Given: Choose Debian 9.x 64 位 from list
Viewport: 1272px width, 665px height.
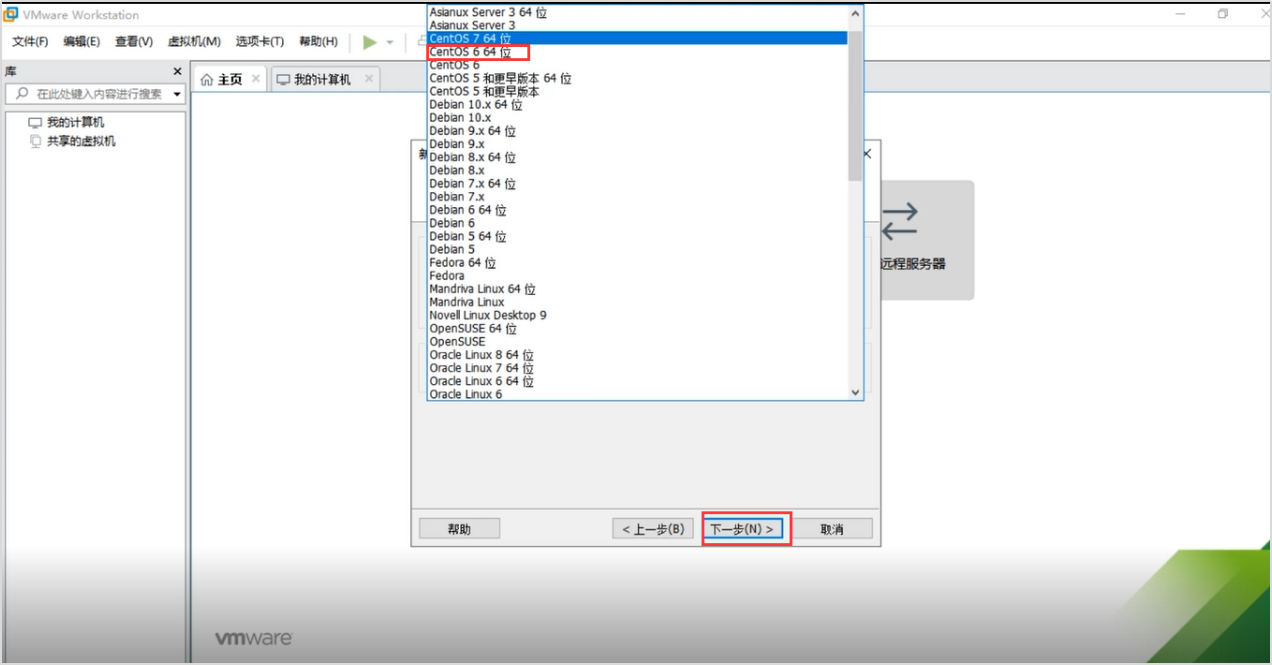Looking at the screenshot, I should pyautogui.click(x=637, y=131).
